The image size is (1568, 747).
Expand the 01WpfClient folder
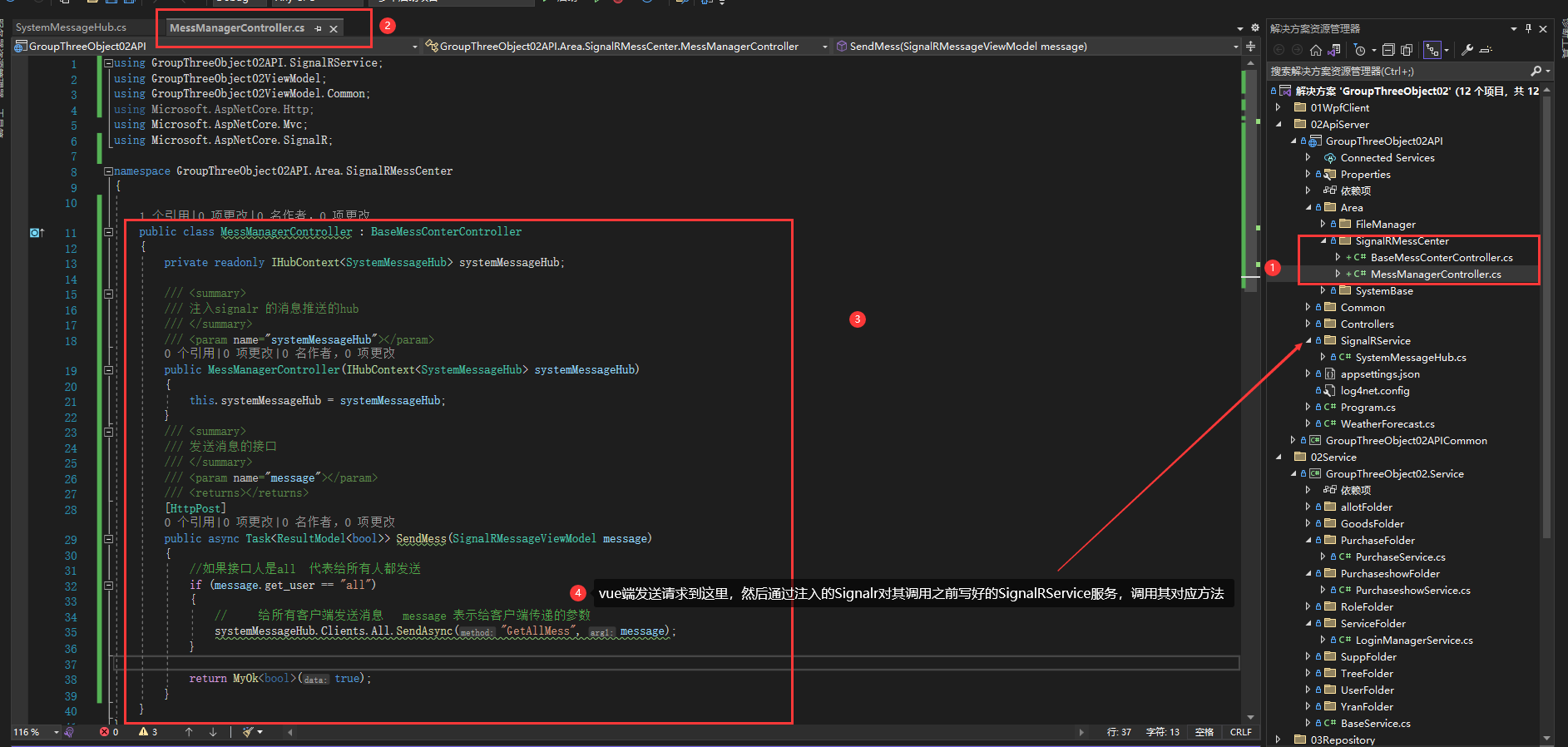(x=1279, y=107)
